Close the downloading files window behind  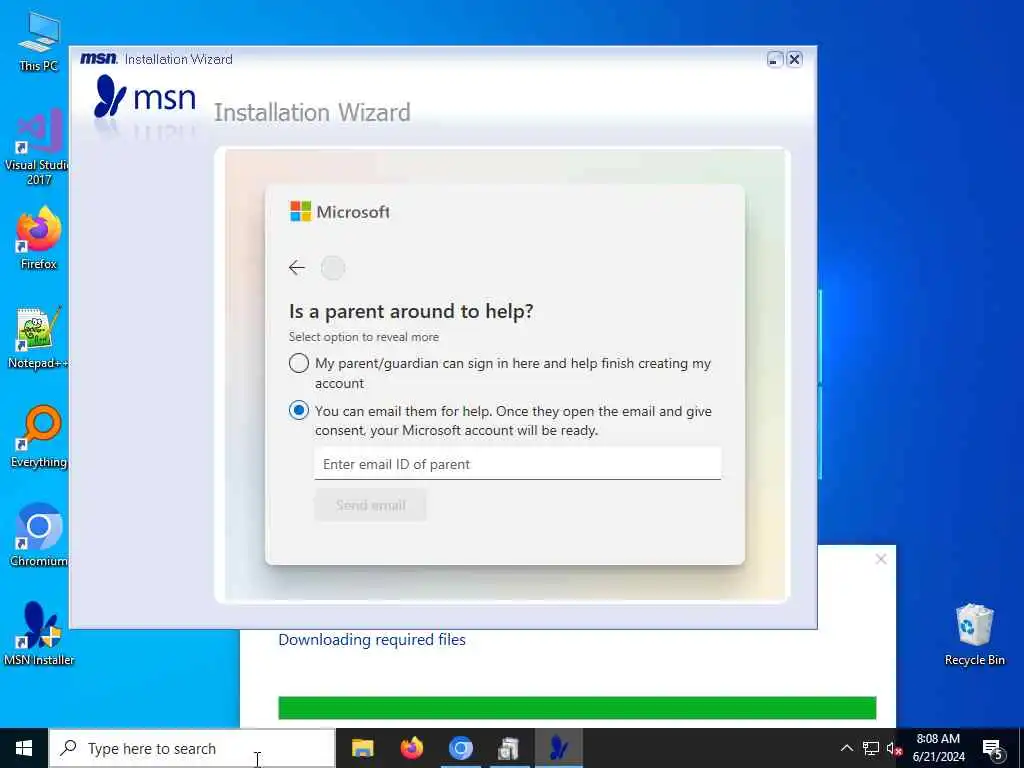pyautogui.click(x=881, y=559)
